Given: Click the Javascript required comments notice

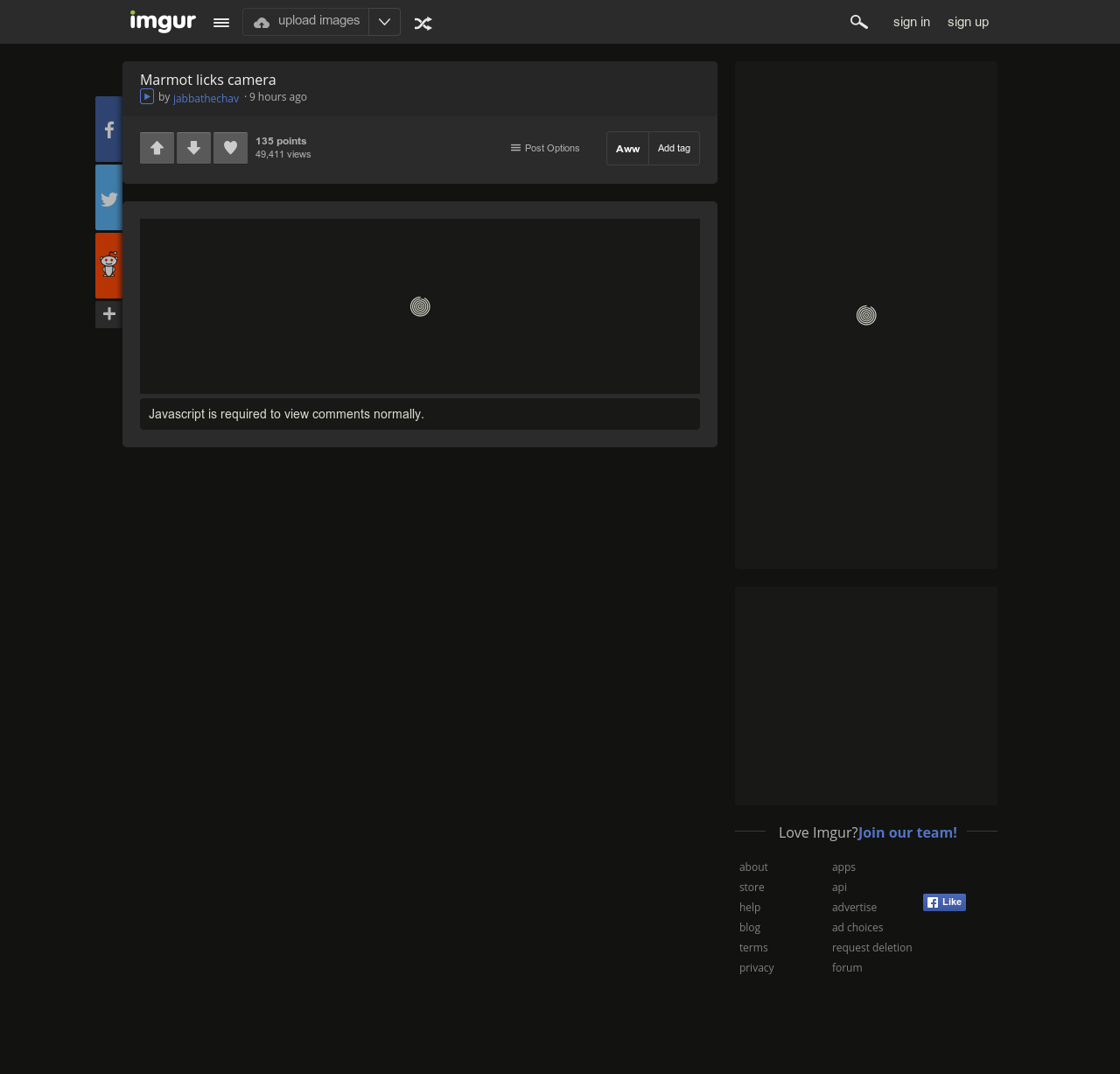Looking at the screenshot, I should [x=420, y=414].
